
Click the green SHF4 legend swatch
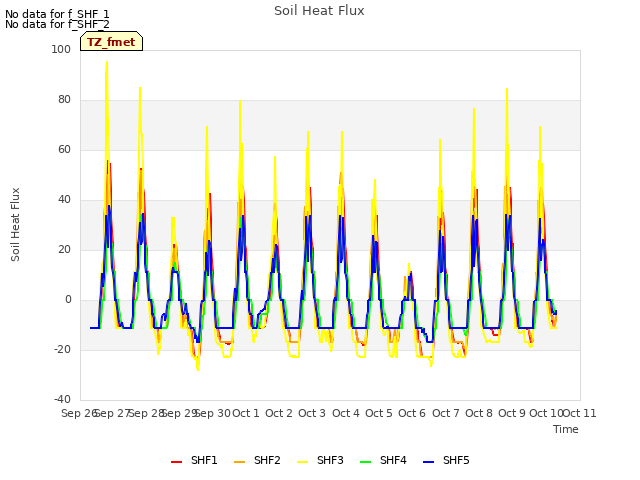click(366, 462)
